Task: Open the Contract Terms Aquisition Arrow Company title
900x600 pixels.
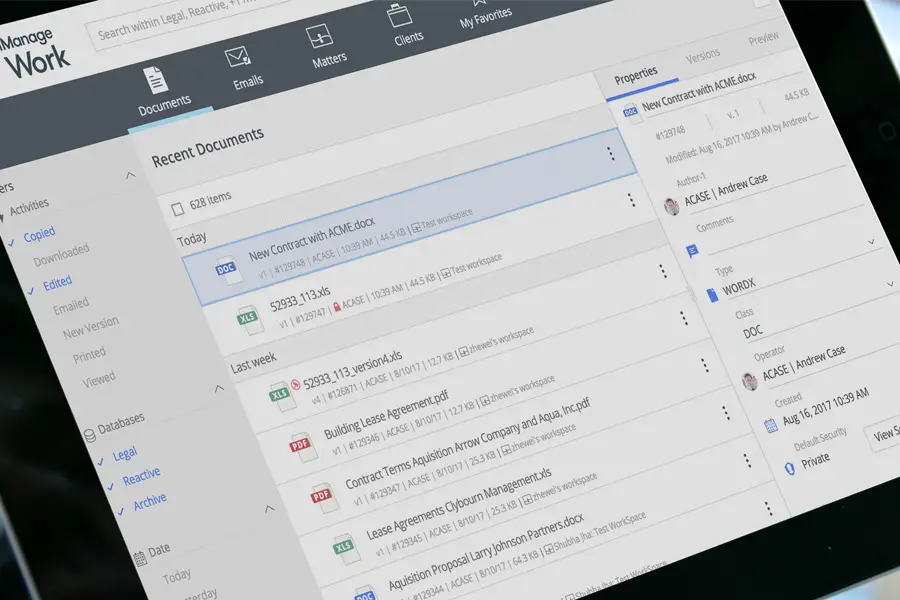Action: (x=468, y=443)
